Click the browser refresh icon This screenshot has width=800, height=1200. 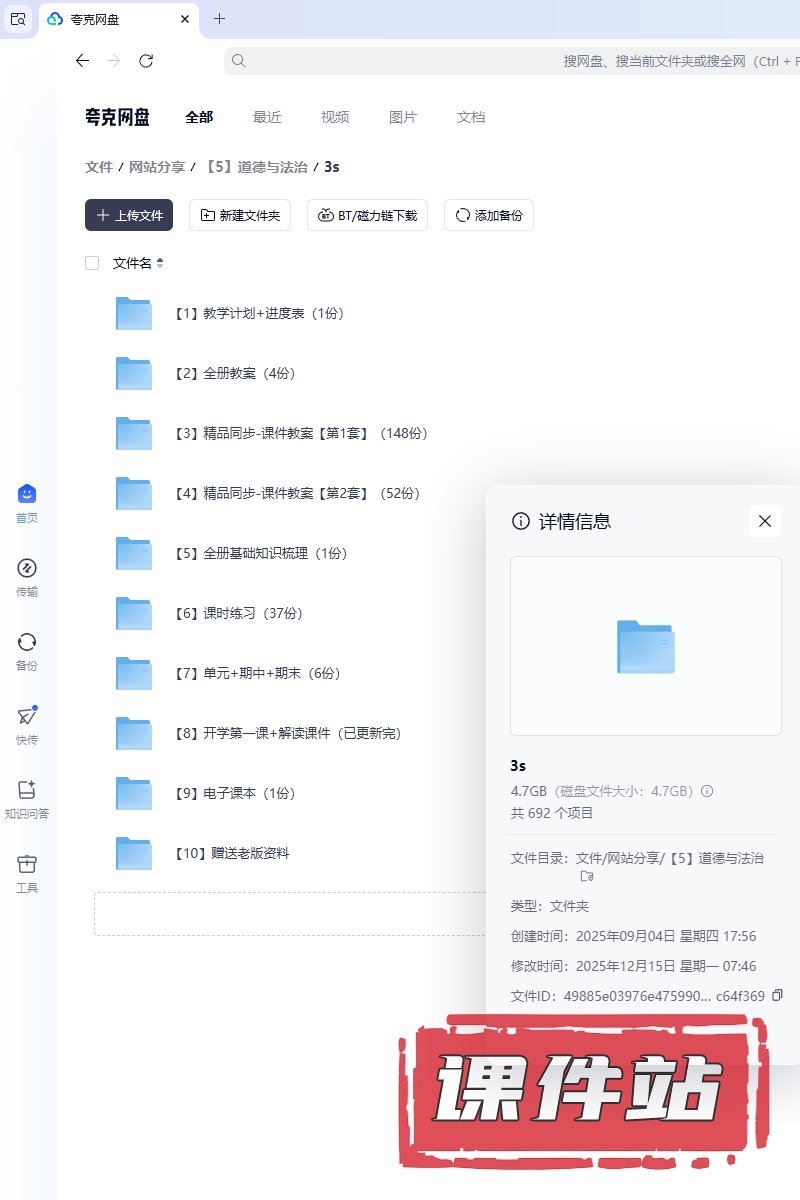pos(146,61)
